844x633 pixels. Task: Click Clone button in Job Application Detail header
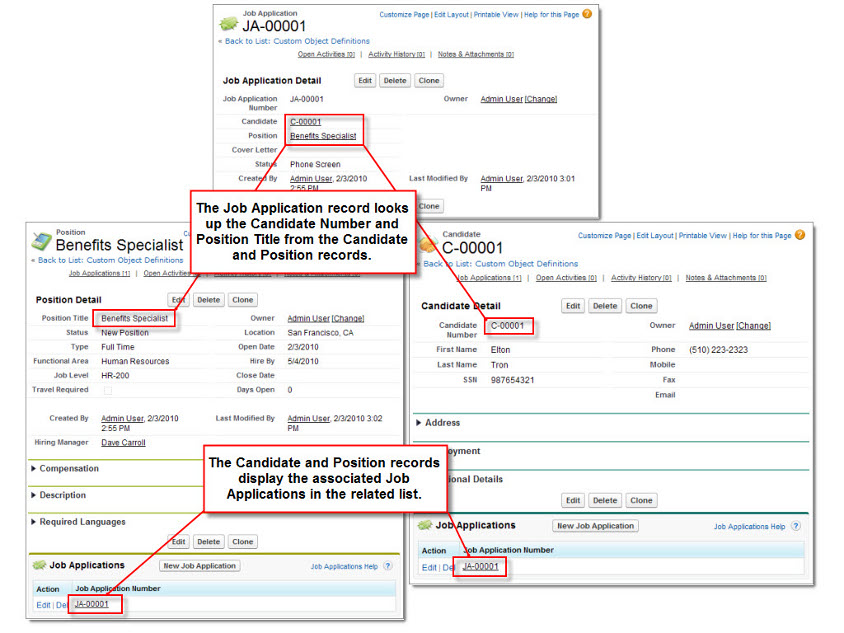click(x=429, y=80)
